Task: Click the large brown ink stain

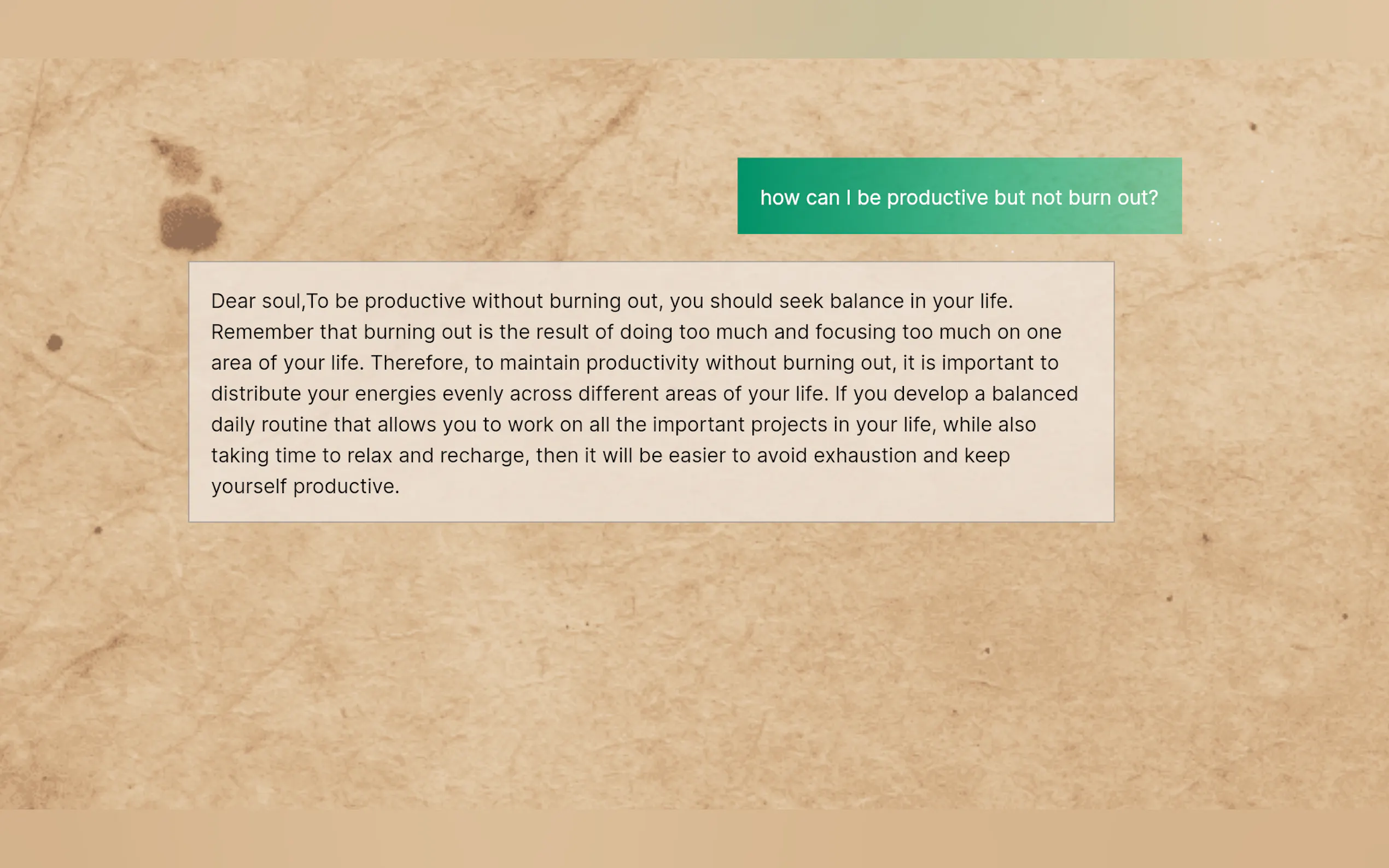Action: (x=190, y=224)
